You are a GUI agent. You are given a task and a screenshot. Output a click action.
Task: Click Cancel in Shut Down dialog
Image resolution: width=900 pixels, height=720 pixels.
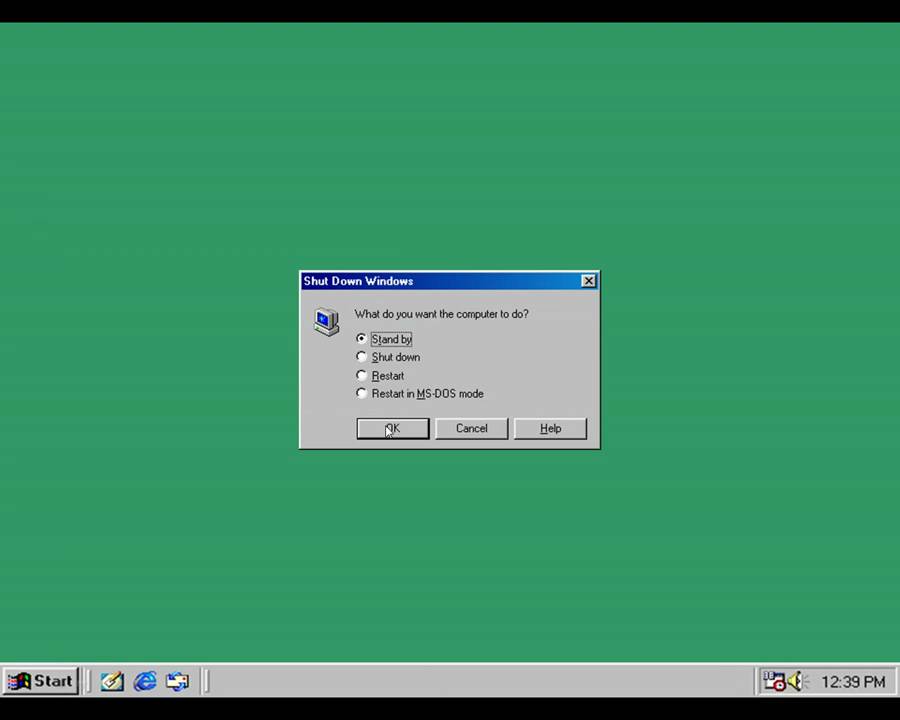471,428
